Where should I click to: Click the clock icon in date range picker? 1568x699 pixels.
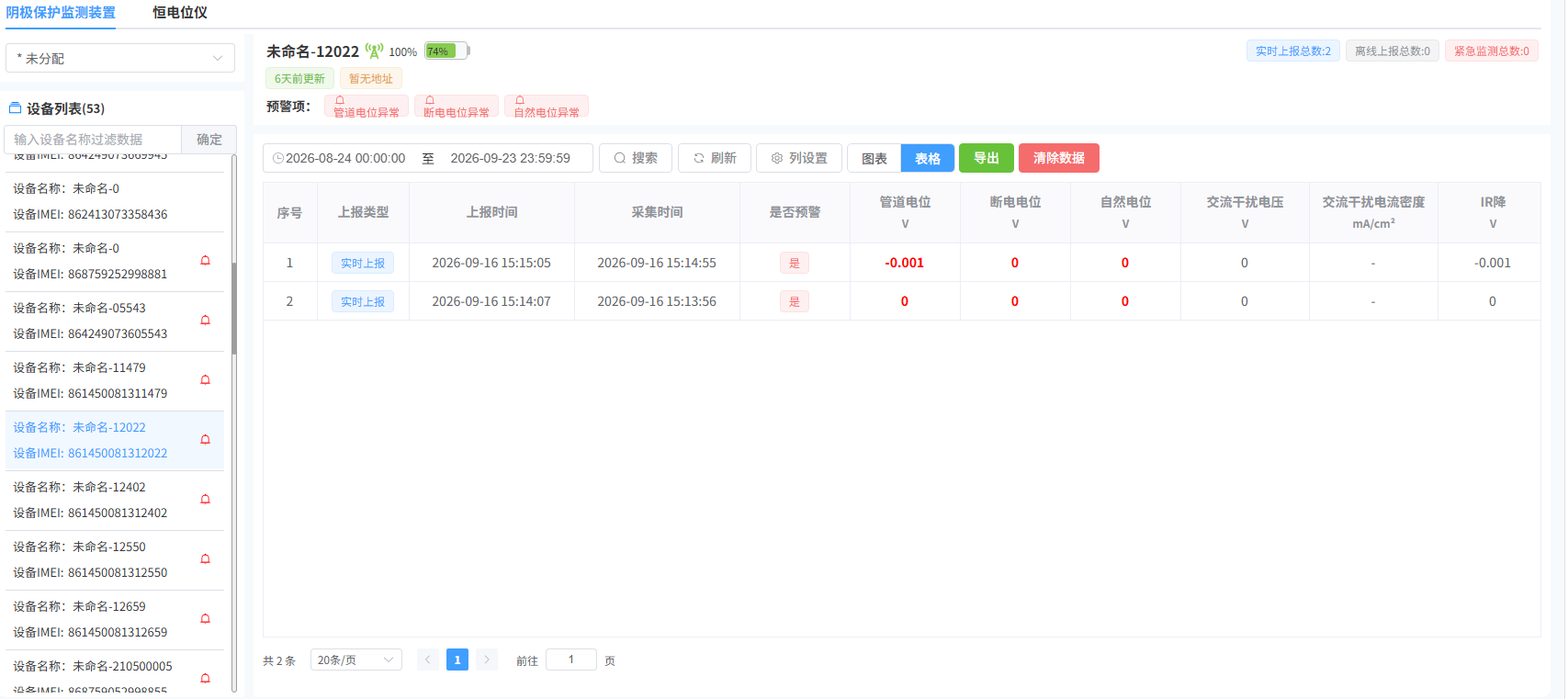pyautogui.click(x=278, y=158)
